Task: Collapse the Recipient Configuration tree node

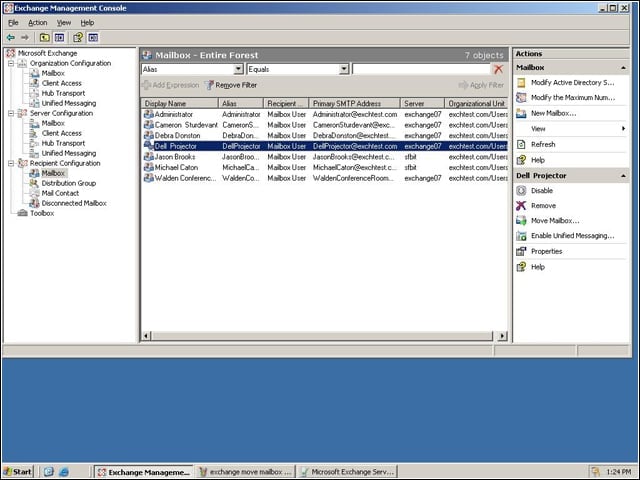Action: pyautogui.click(x=11, y=163)
